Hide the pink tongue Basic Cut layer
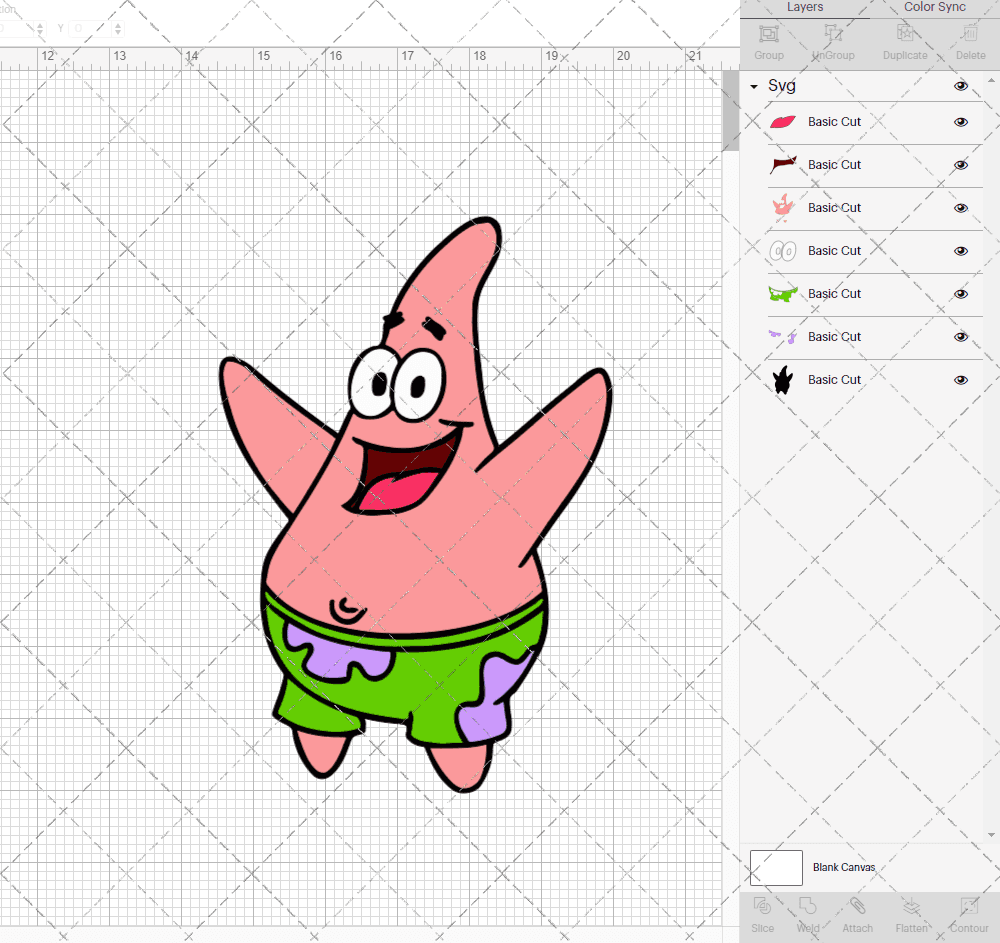 (x=960, y=122)
